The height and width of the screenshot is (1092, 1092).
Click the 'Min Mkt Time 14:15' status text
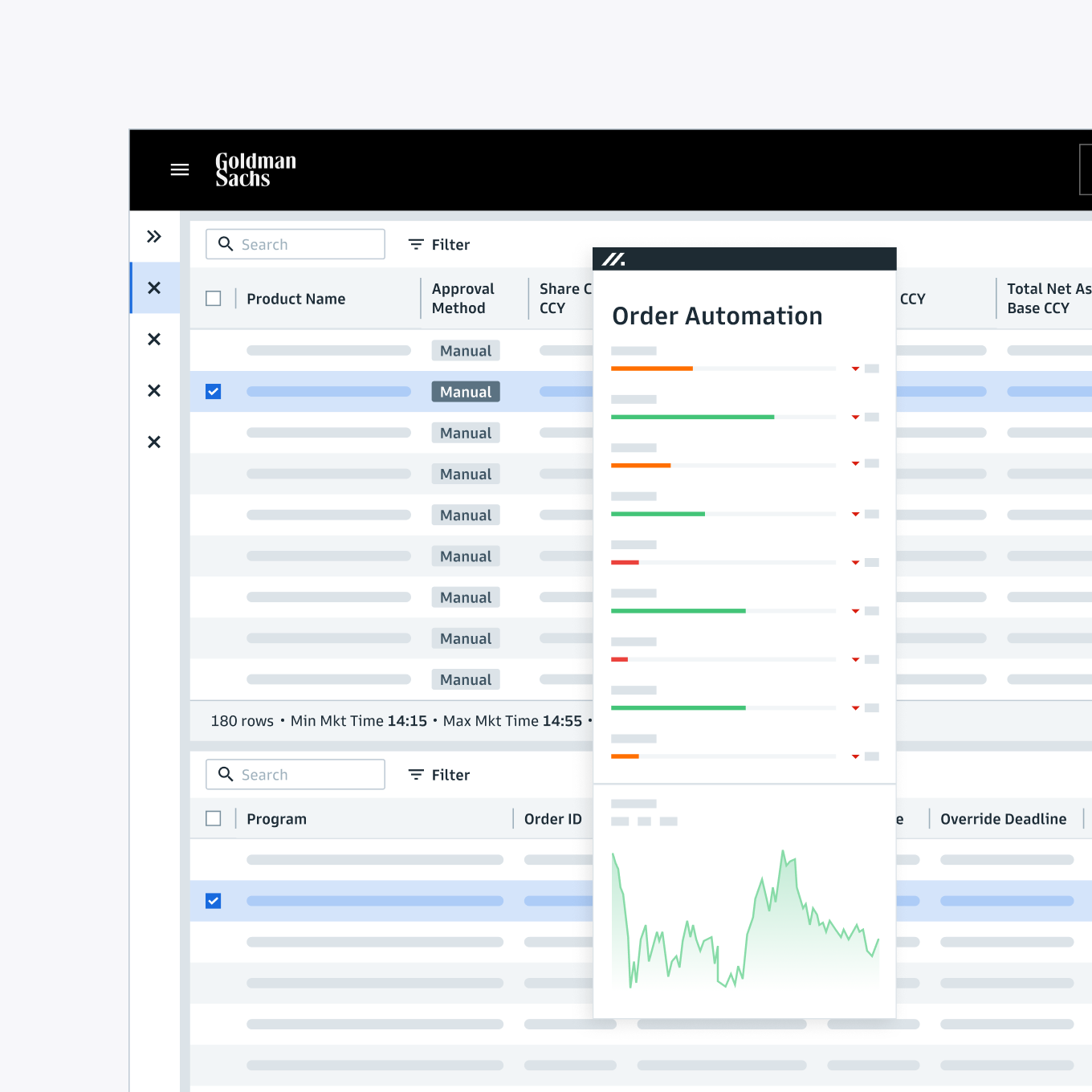pyautogui.click(x=358, y=721)
